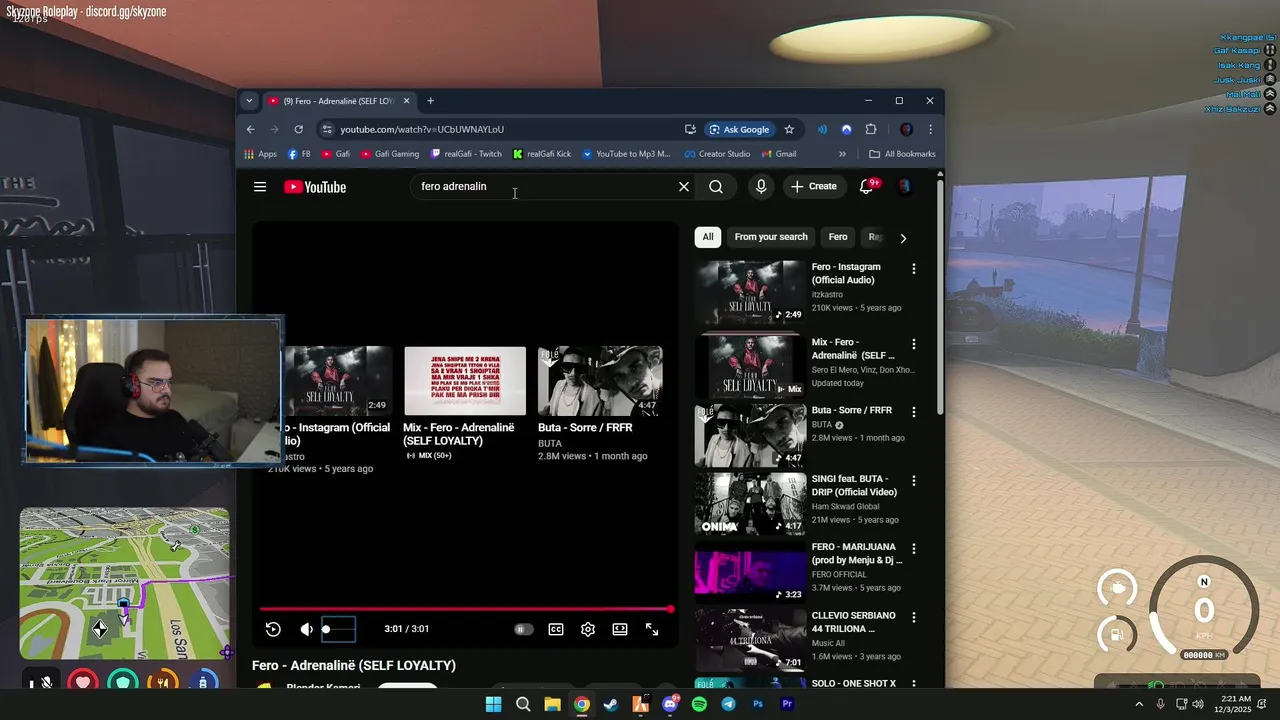Toggle closed captions (CC) on the player
This screenshot has height=720, width=1280.
click(556, 629)
